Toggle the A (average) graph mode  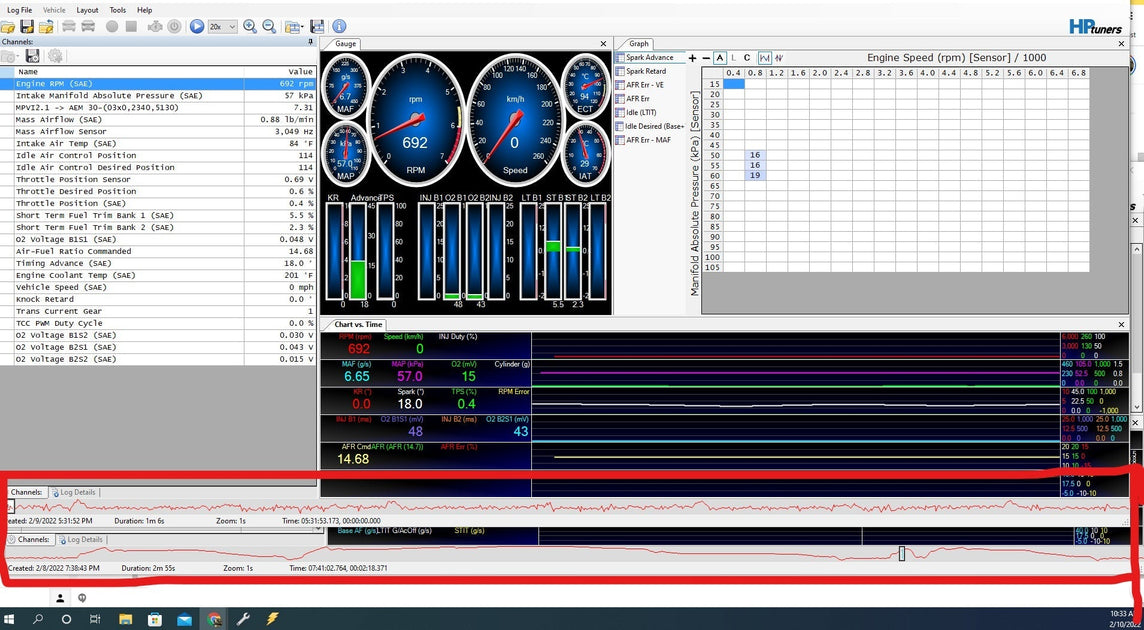[x=720, y=58]
